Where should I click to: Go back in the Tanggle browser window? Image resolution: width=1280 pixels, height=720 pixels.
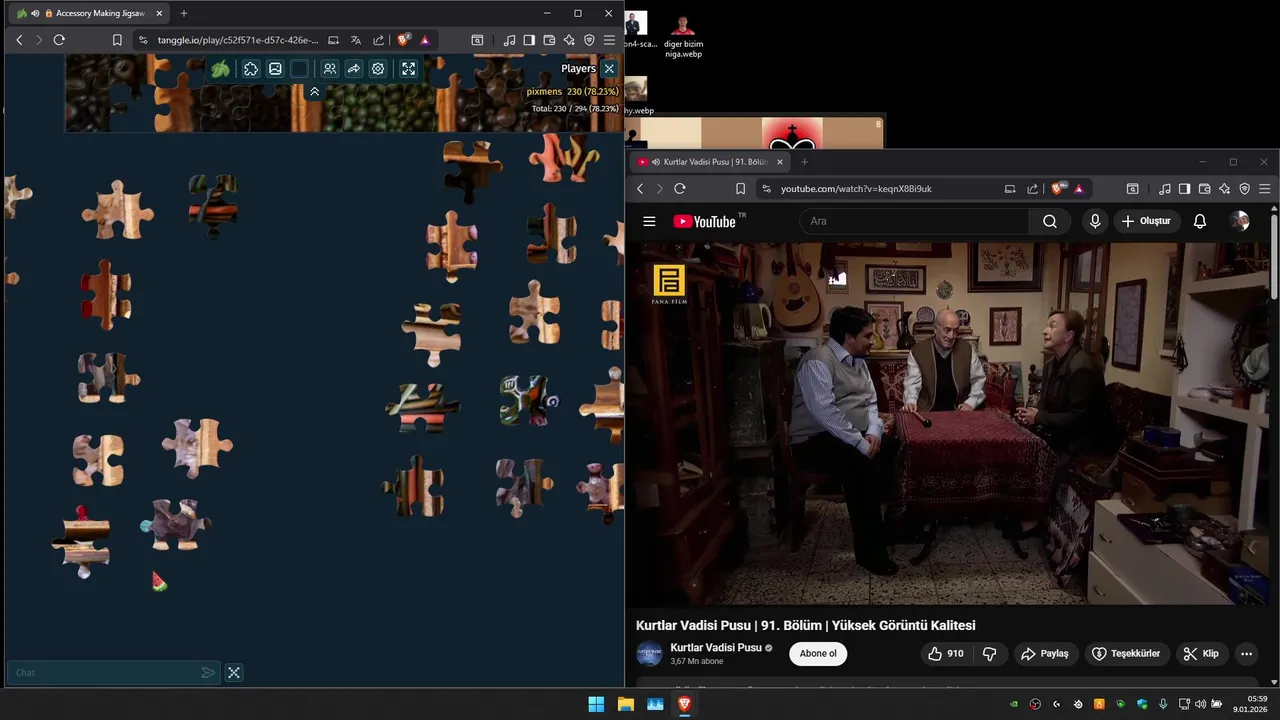[19, 40]
